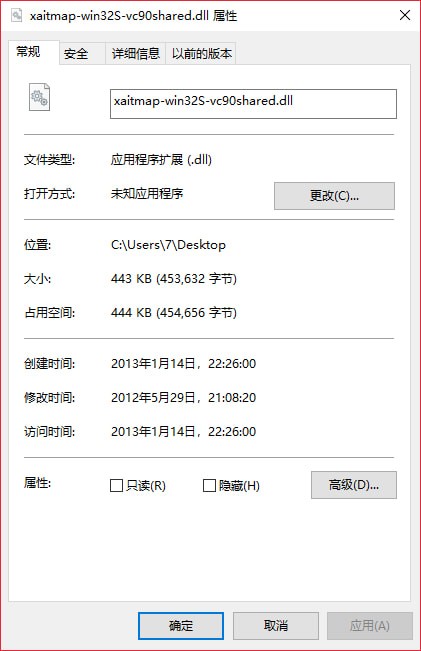Click the 取消 button
The width and height of the screenshot is (421, 651).
tap(276, 626)
